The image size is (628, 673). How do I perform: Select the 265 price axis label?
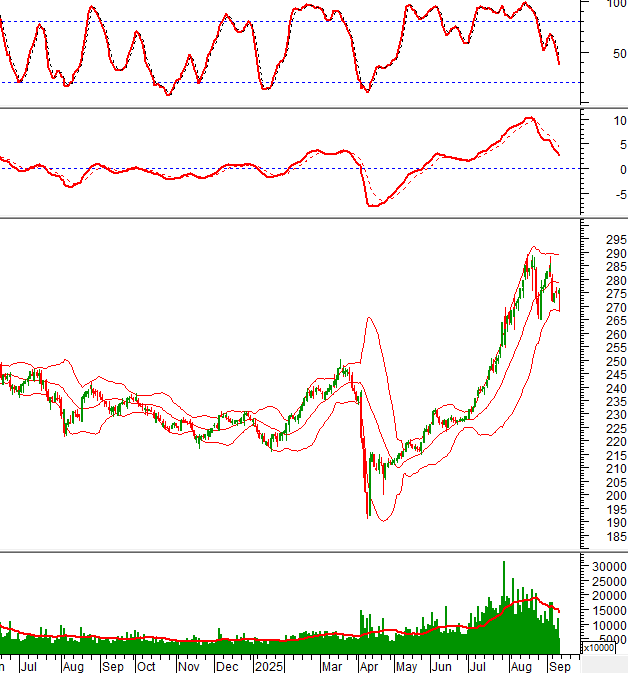pos(616,321)
